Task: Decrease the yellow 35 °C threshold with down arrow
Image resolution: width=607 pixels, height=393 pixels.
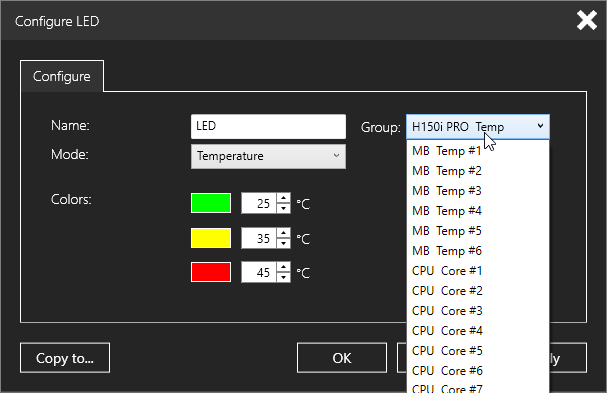Action: (284, 243)
